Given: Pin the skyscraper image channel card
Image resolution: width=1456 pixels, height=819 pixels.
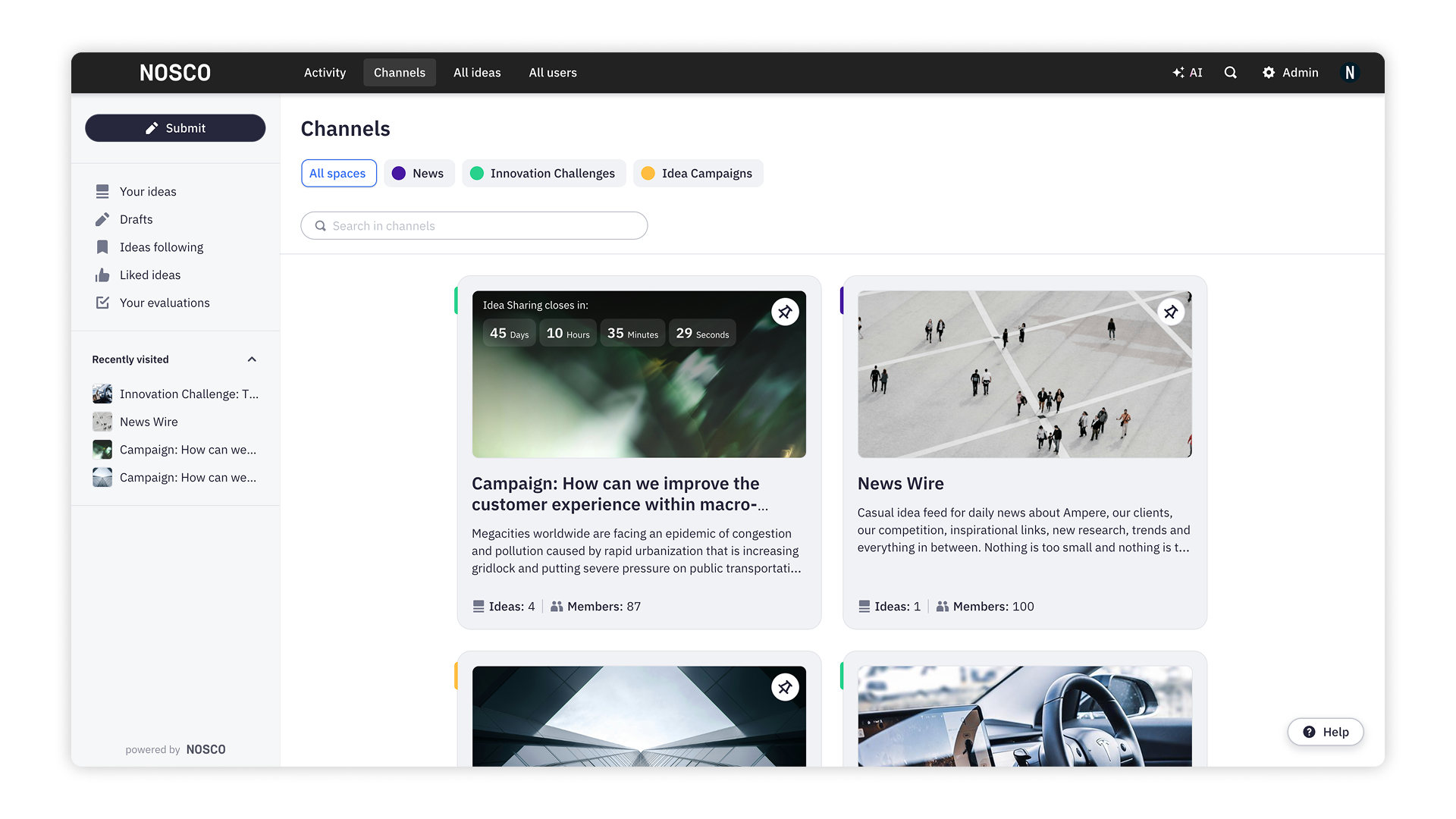Looking at the screenshot, I should pos(785,687).
